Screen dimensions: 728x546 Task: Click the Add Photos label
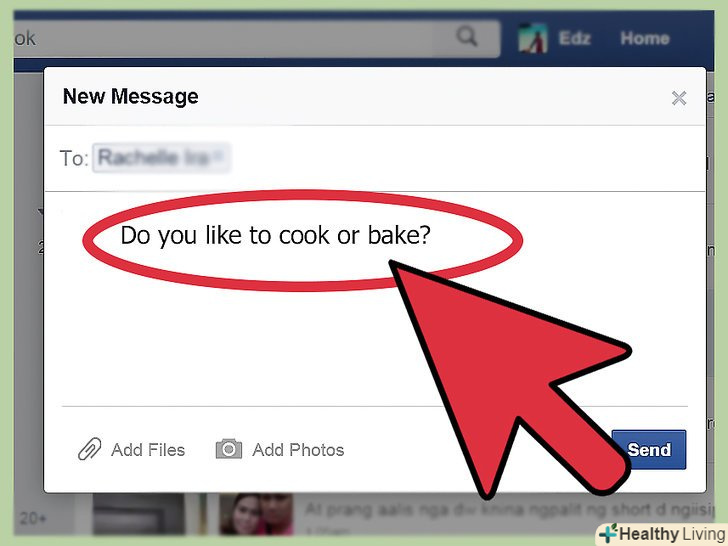coord(298,450)
